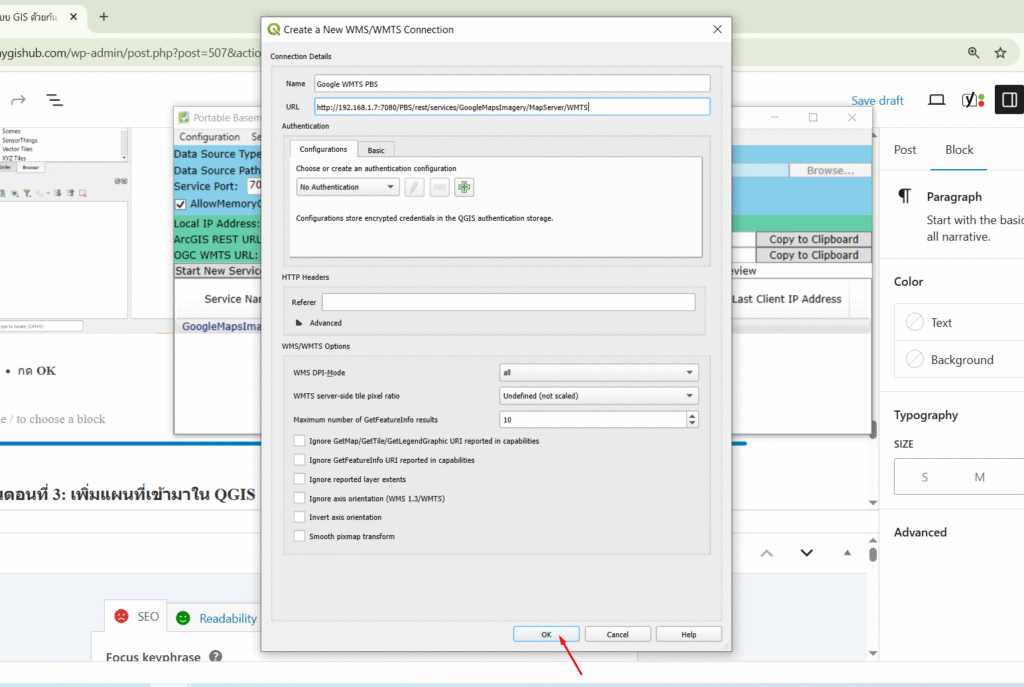Check Ignore GetFeatureInfo URI reported in capabilities

coord(299,460)
